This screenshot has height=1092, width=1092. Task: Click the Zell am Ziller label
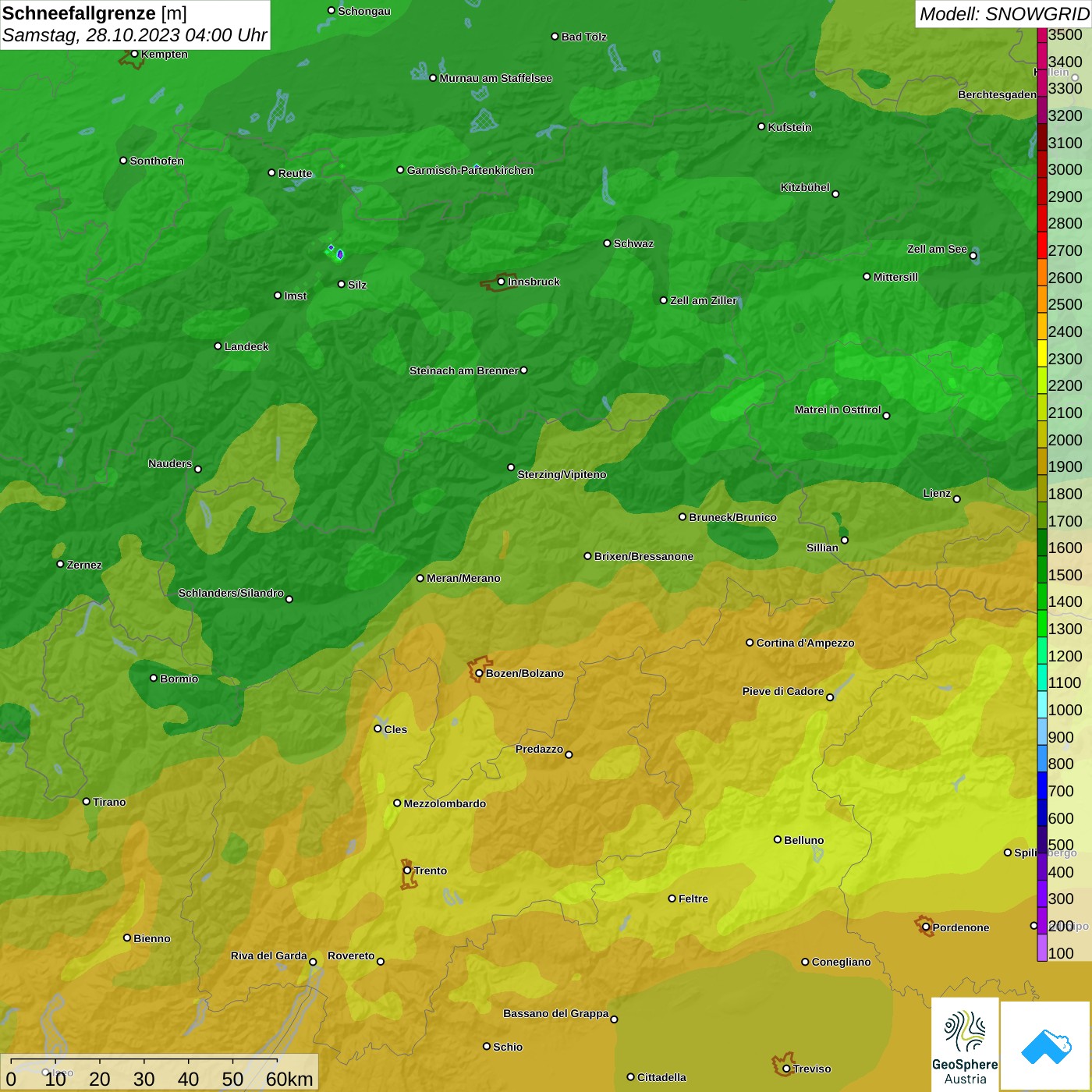pyautogui.click(x=704, y=300)
